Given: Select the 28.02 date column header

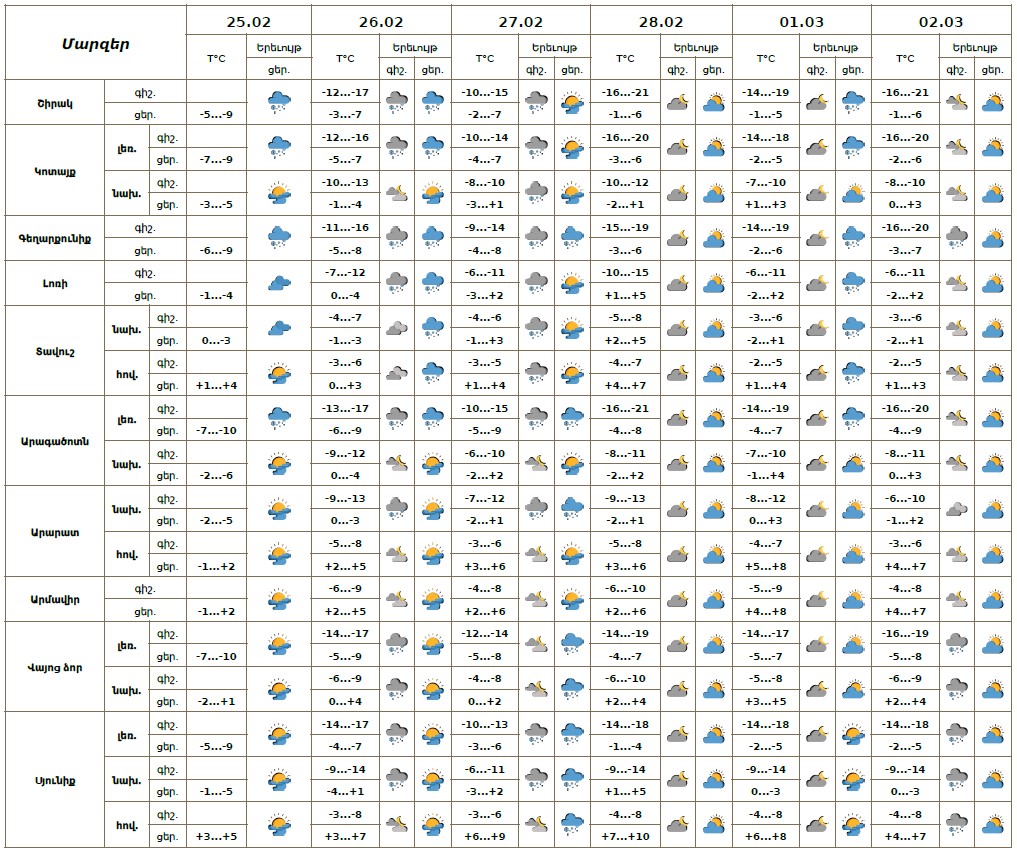Looking at the screenshot, I should [662, 20].
